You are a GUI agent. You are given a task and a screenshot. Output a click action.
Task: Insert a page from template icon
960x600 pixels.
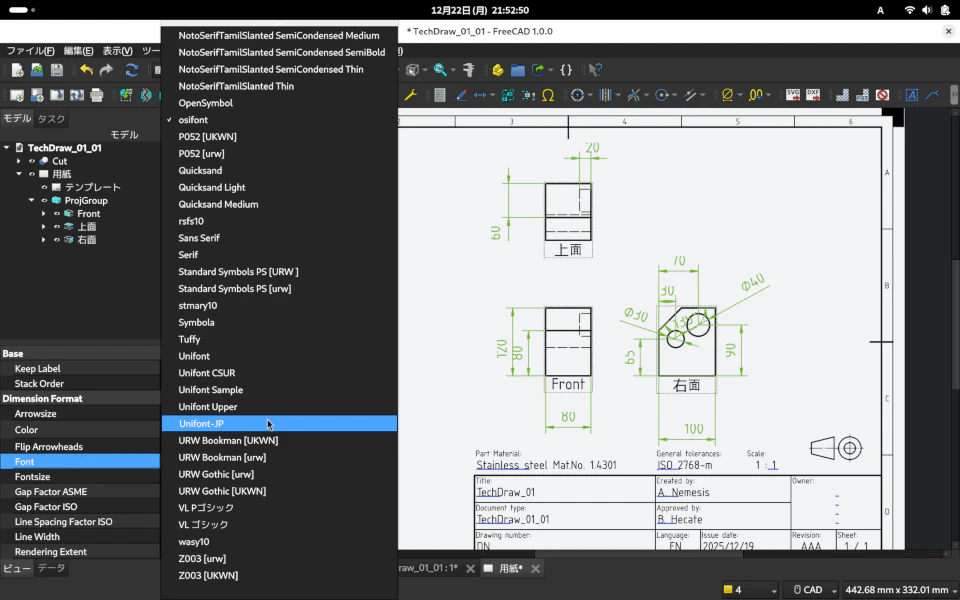point(37,95)
